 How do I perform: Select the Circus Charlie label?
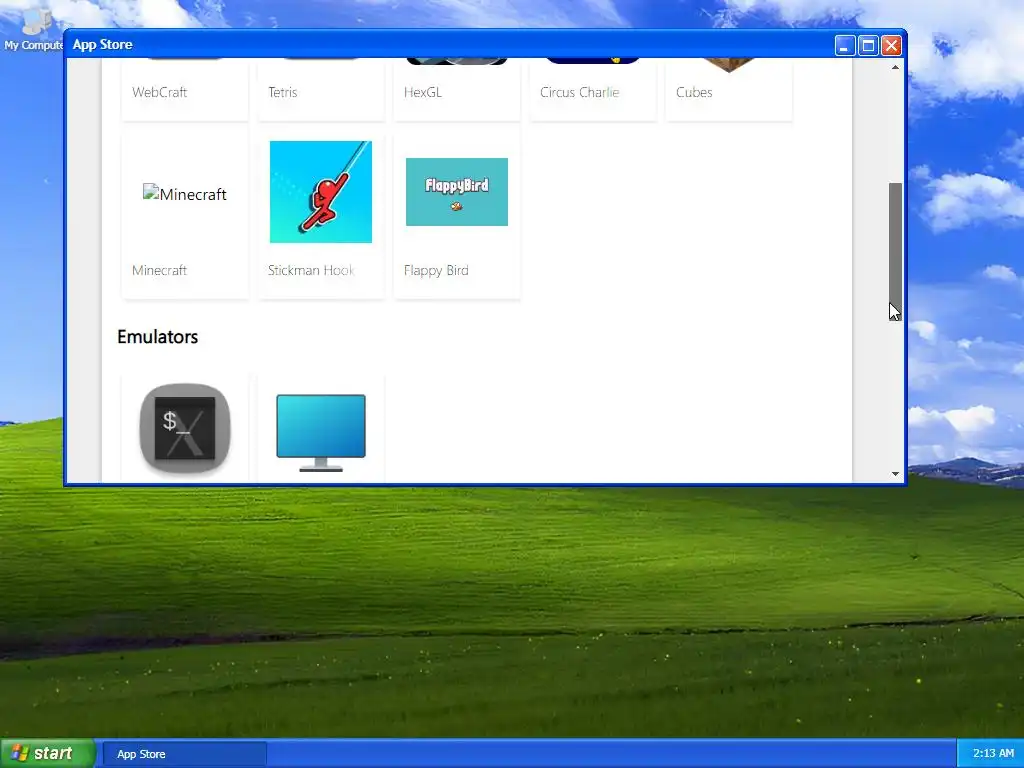(x=579, y=92)
